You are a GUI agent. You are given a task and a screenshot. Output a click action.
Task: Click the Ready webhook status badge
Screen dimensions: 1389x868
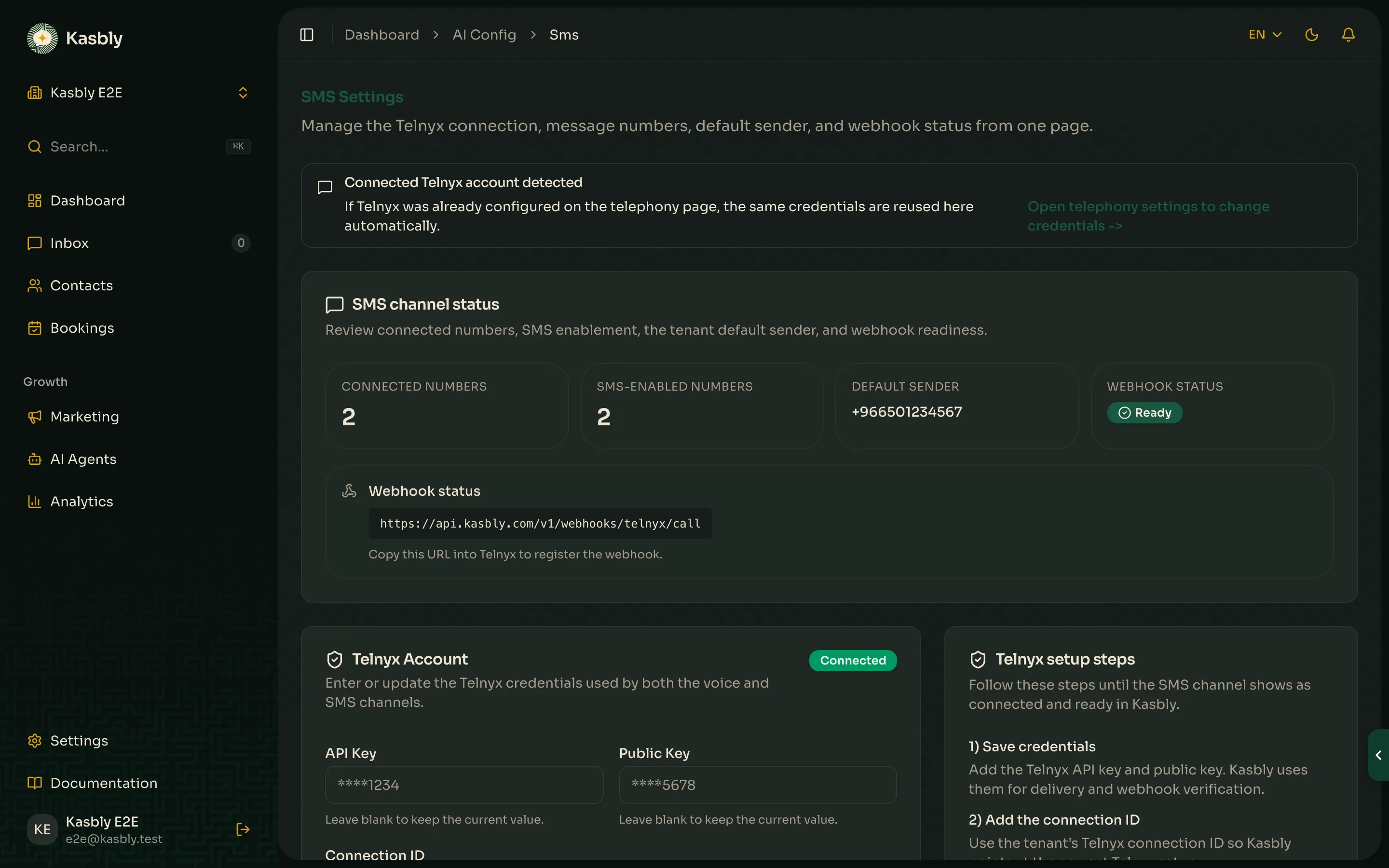tap(1144, 413)
